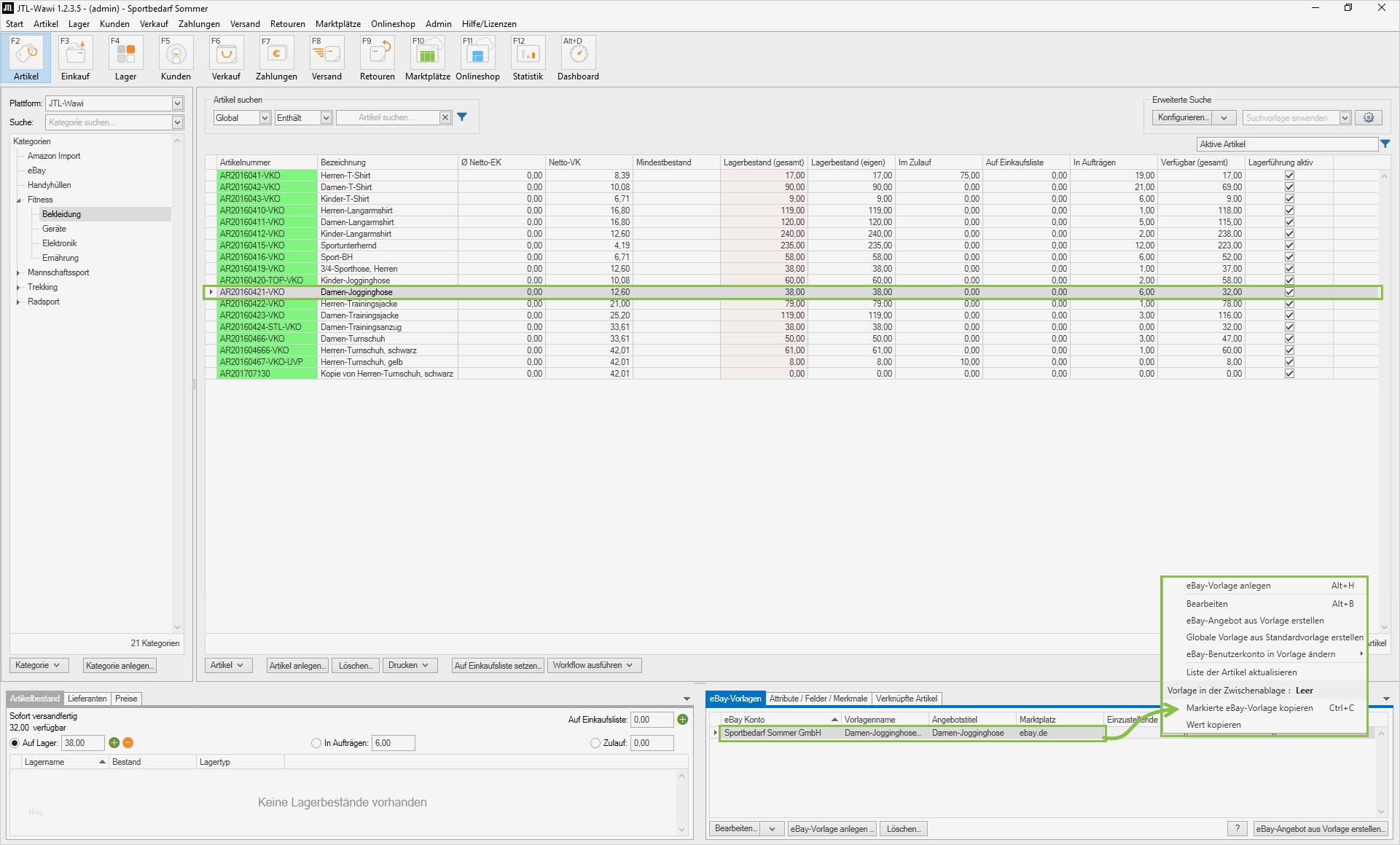Select the In Aufträgen radio button
This screenshot has width=1400, height=845.
point(316,743)
